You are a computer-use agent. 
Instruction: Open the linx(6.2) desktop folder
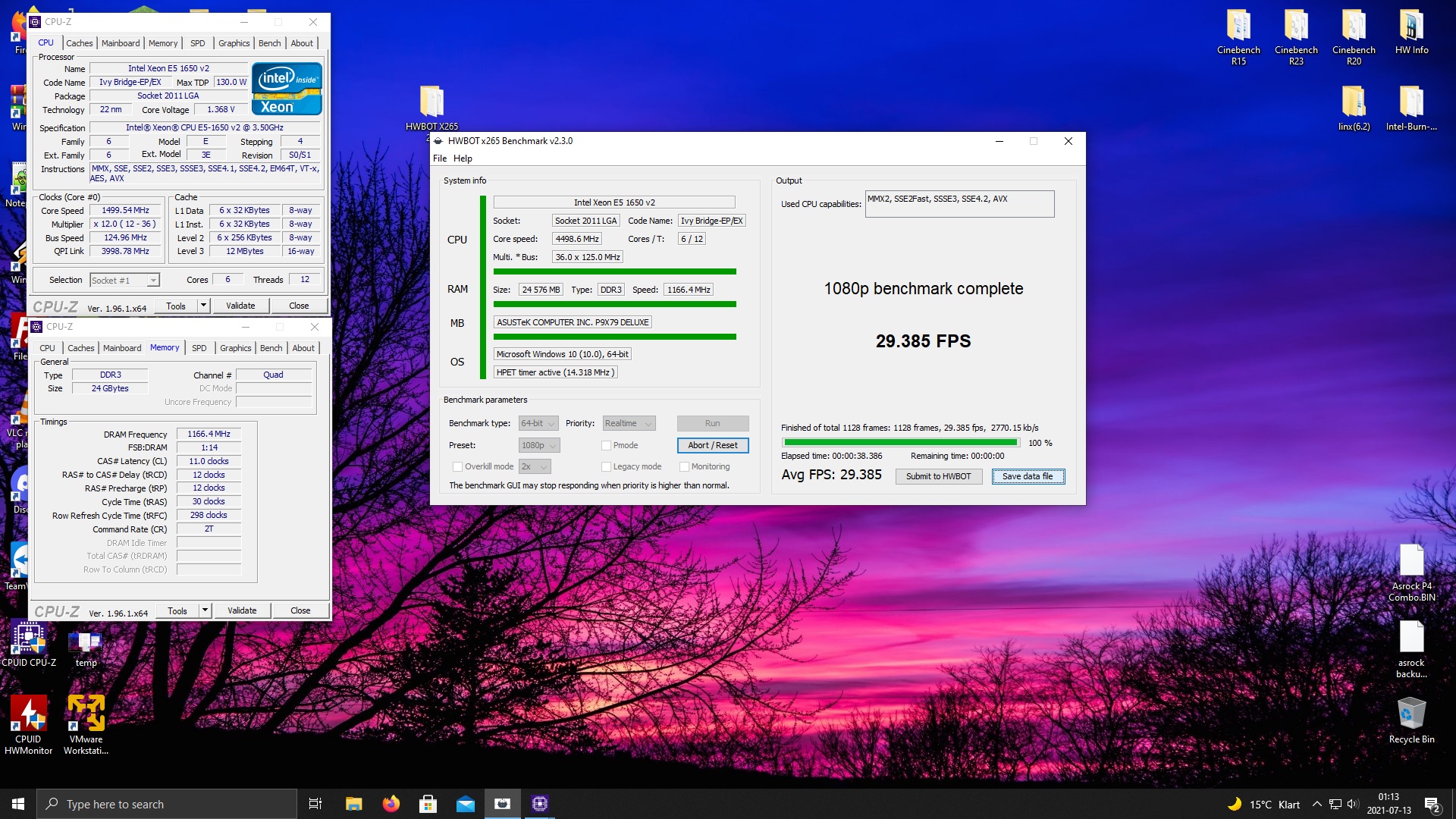pyautogui.click(x=1354, y=108)
